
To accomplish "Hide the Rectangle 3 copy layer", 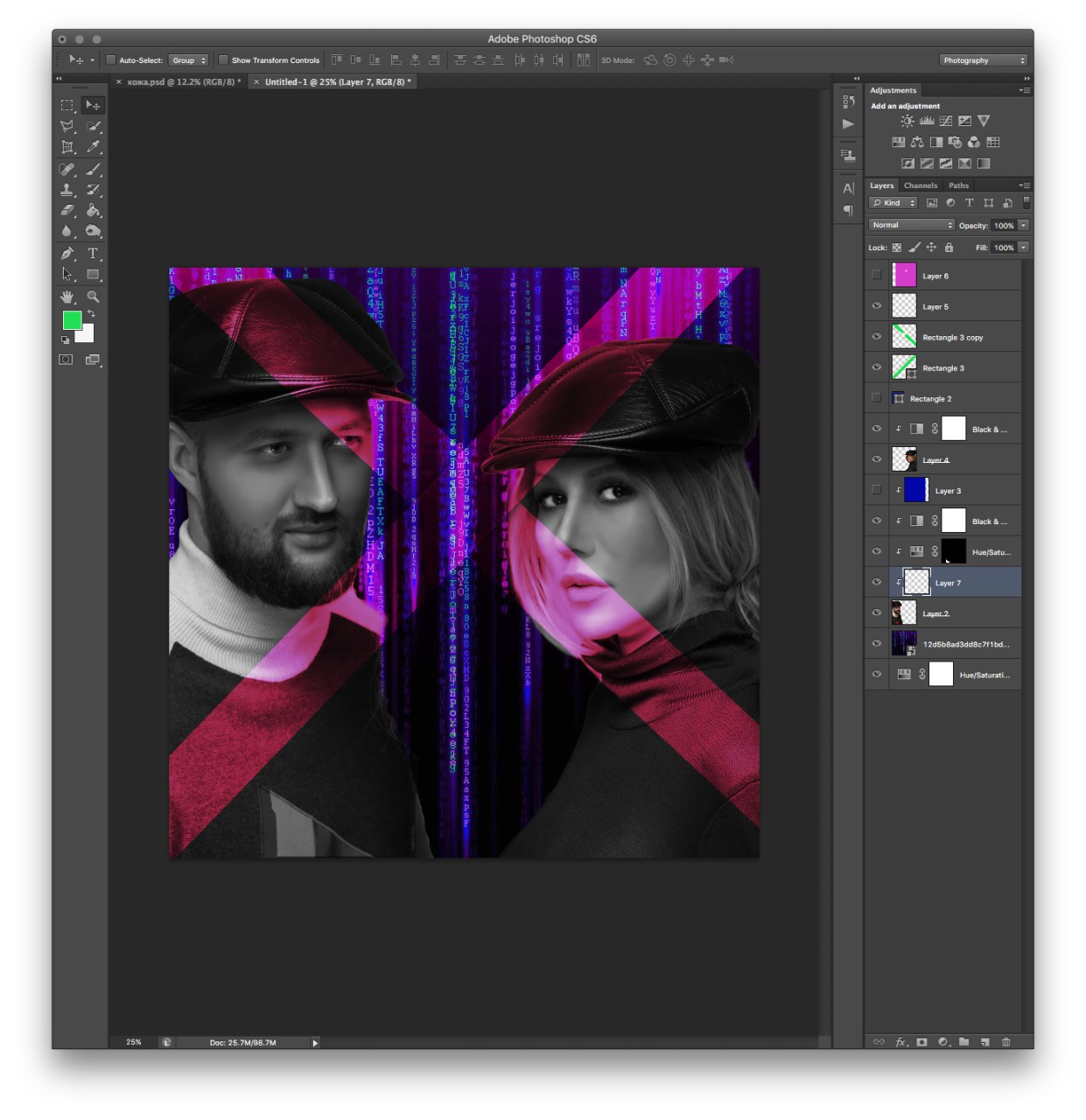I will coord(876,337).
